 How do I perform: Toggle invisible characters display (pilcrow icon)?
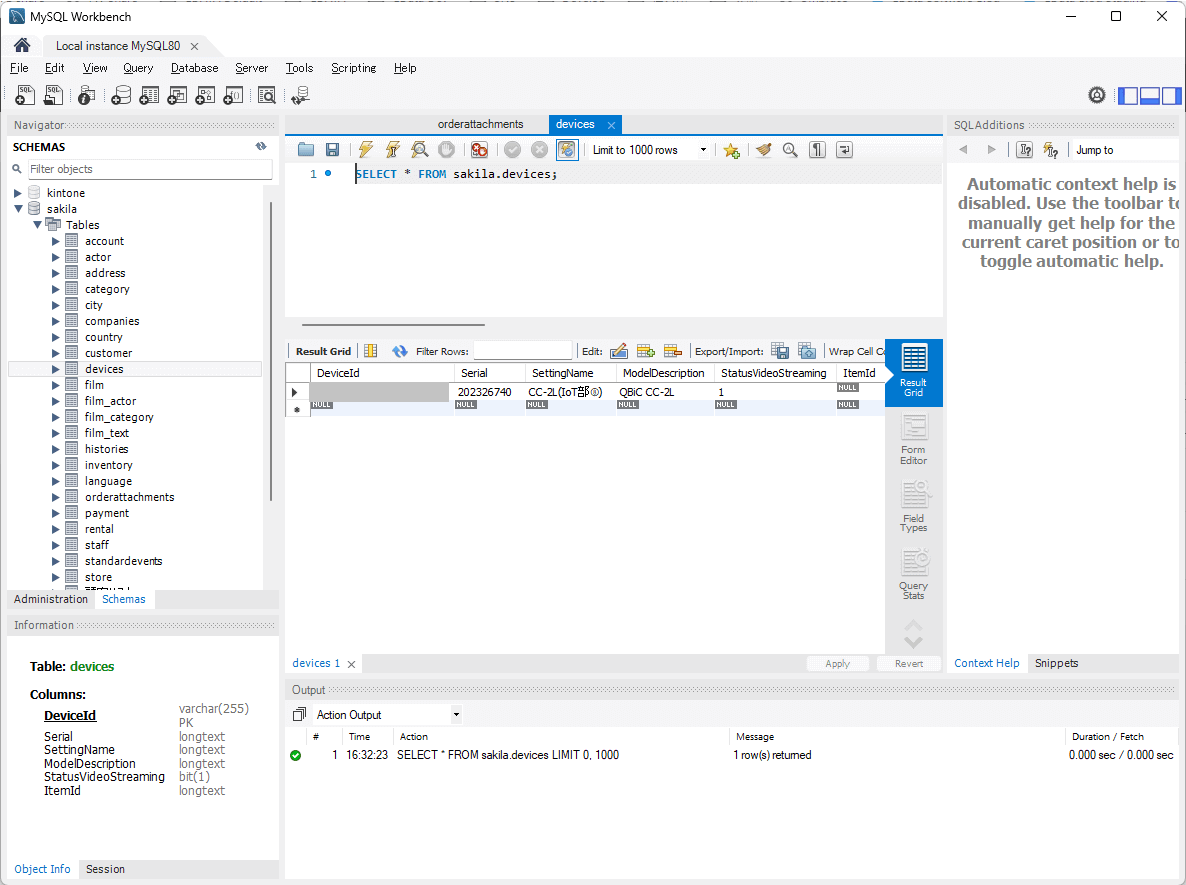coord(817,150)
